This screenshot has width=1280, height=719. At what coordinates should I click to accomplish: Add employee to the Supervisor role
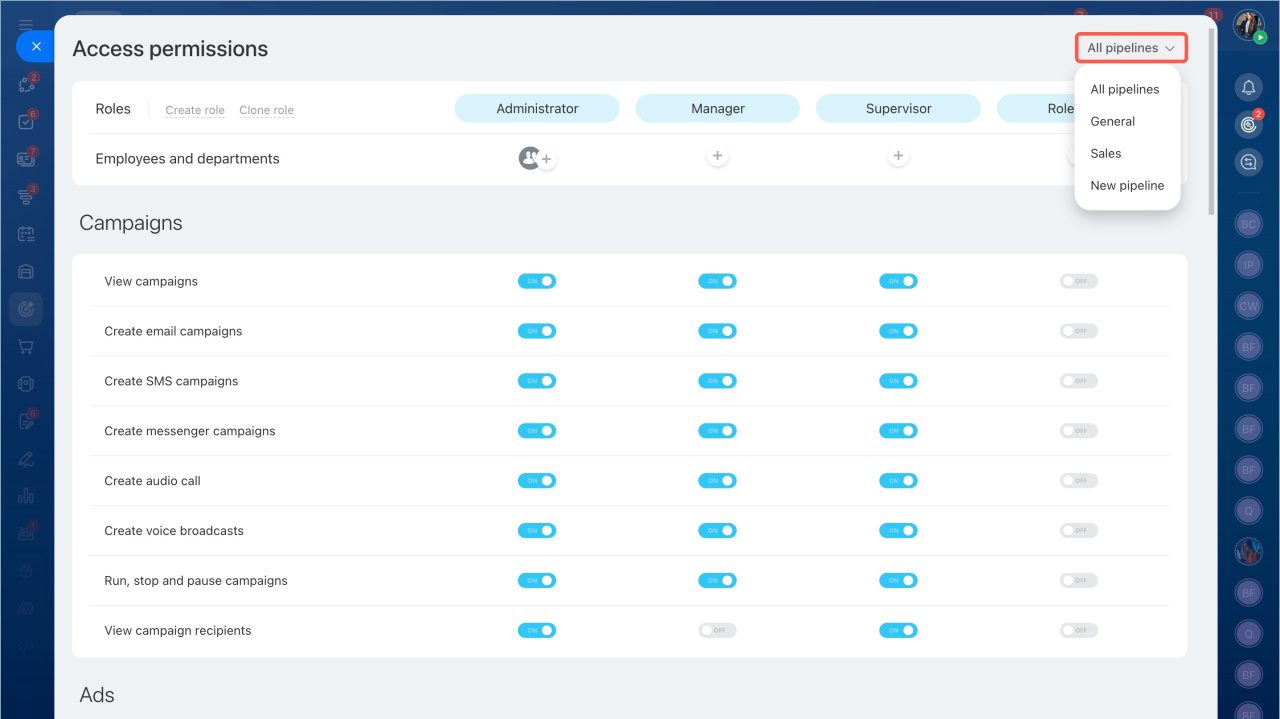tap(898, 156)
